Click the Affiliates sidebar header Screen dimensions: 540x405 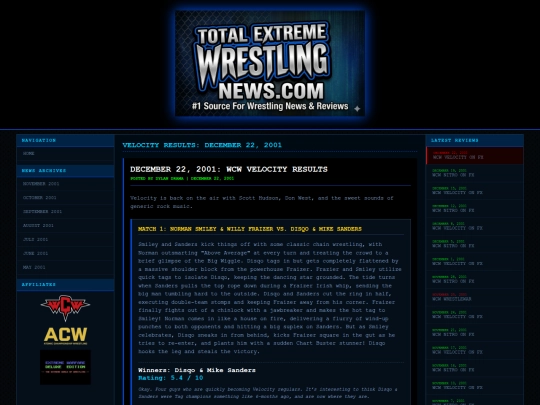(65, 285)
